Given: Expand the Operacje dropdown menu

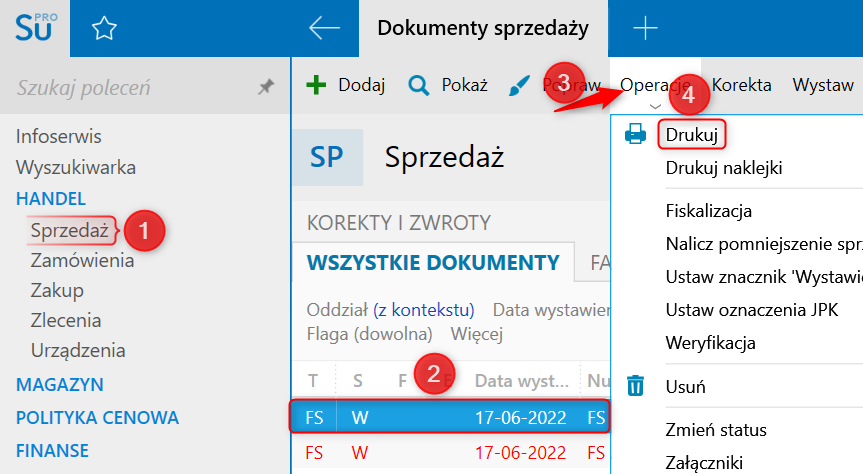Looking at the screenshot, I should coord(654,87).
